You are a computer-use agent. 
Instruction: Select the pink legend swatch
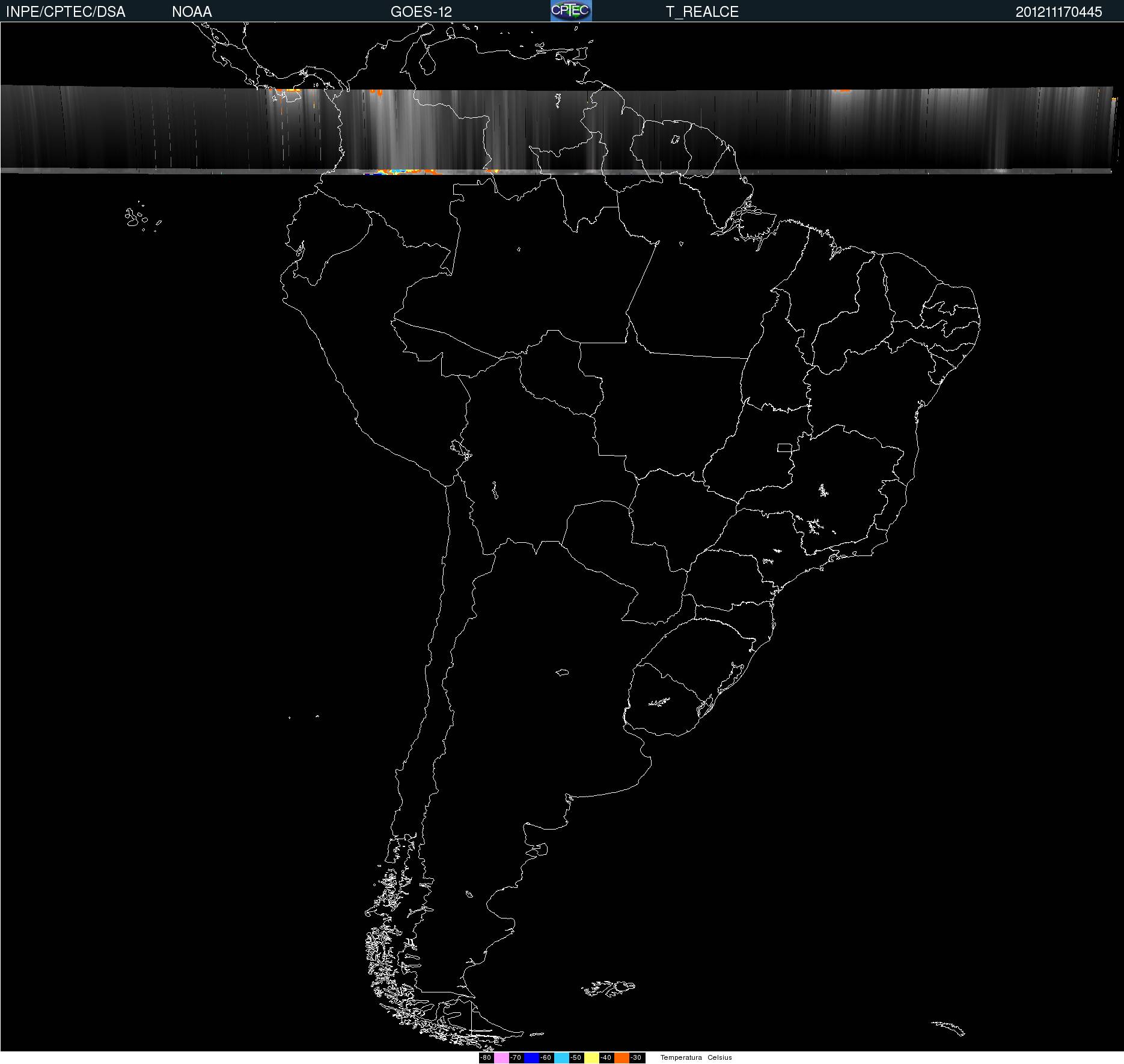[x=501, y=1058]
